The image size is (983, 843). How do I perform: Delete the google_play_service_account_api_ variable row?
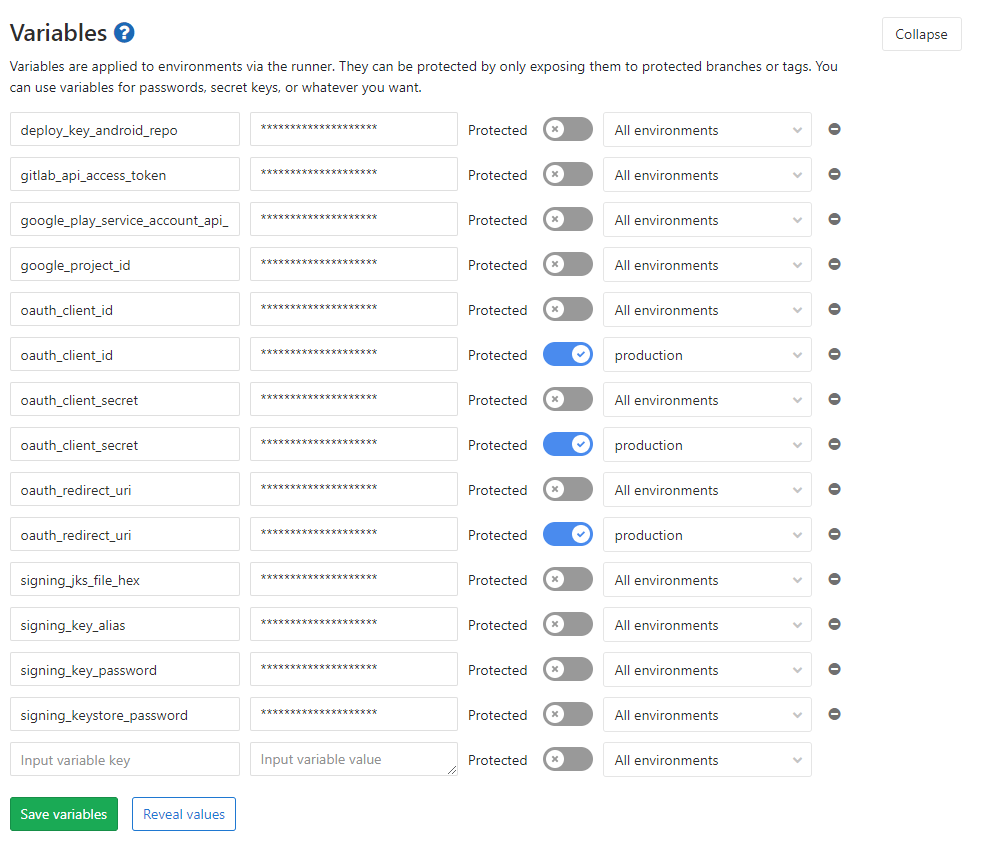coord(834,219)
